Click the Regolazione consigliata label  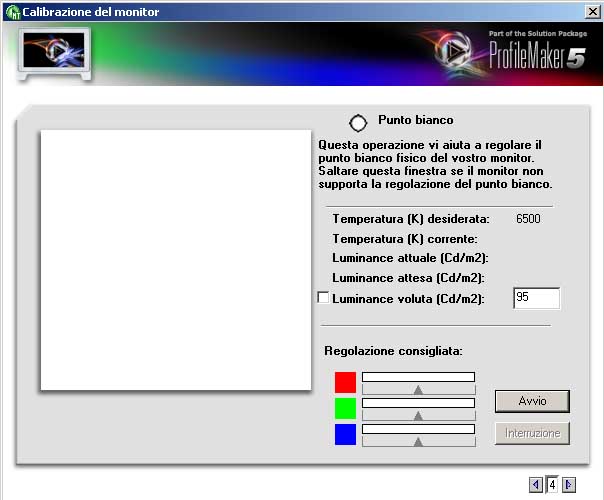[x=393, y=351]
